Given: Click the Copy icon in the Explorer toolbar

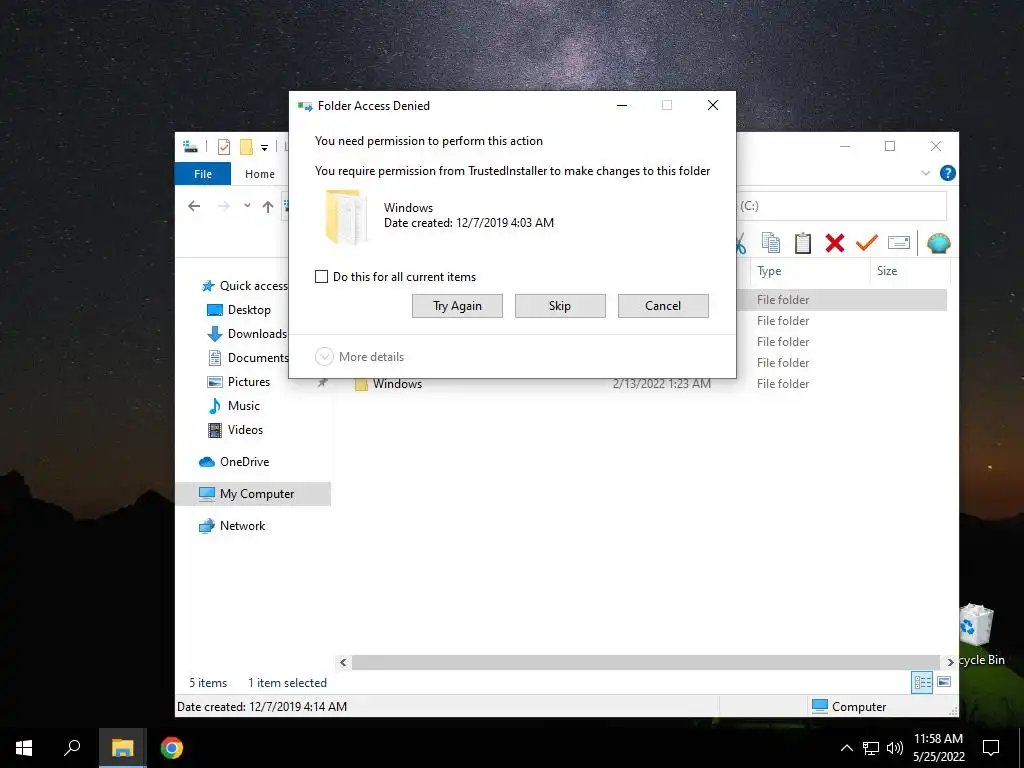Looking at the screenshot, I should click(x=771, y=243).
